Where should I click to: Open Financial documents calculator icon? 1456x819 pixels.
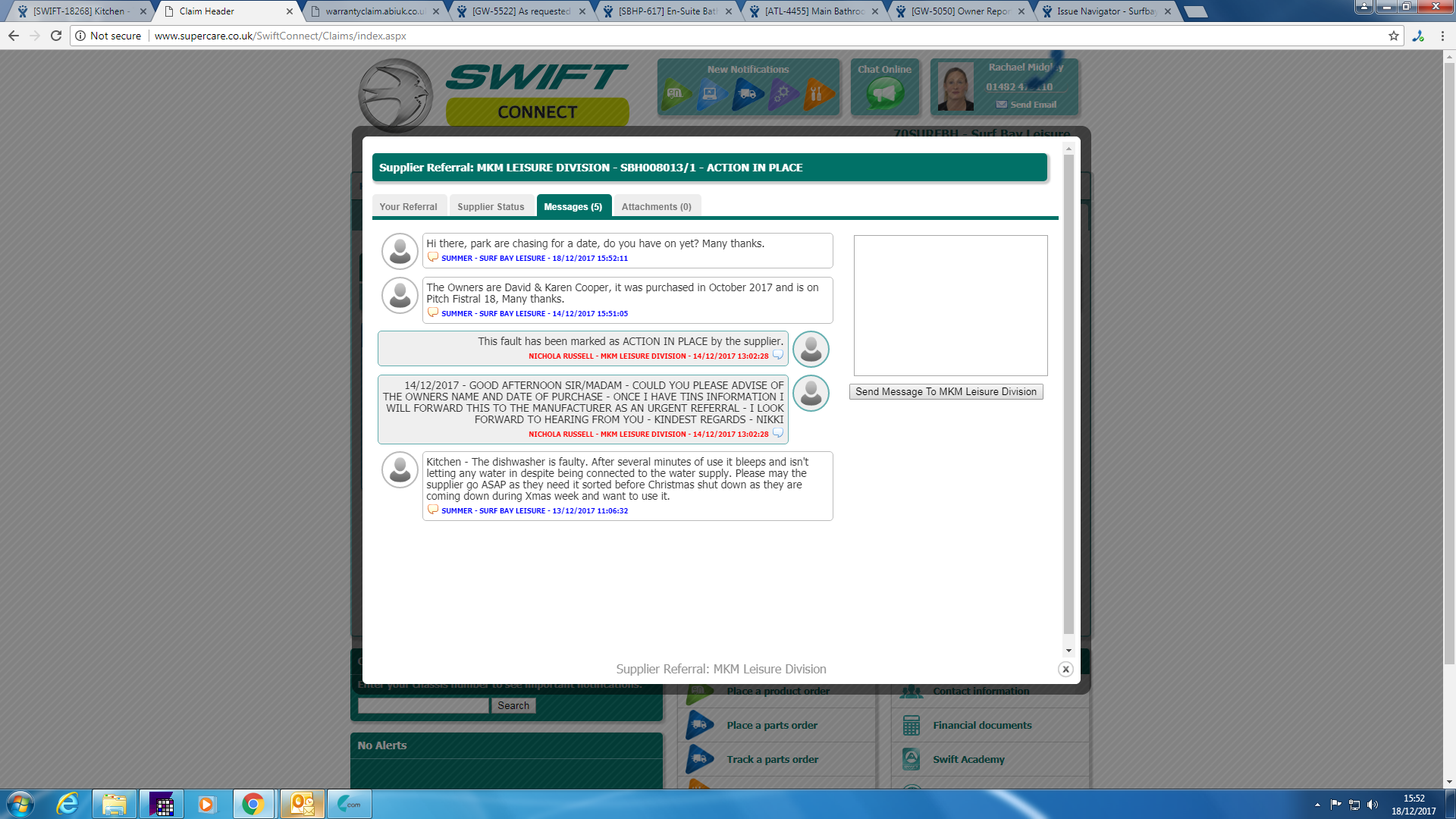pos(912,725)
